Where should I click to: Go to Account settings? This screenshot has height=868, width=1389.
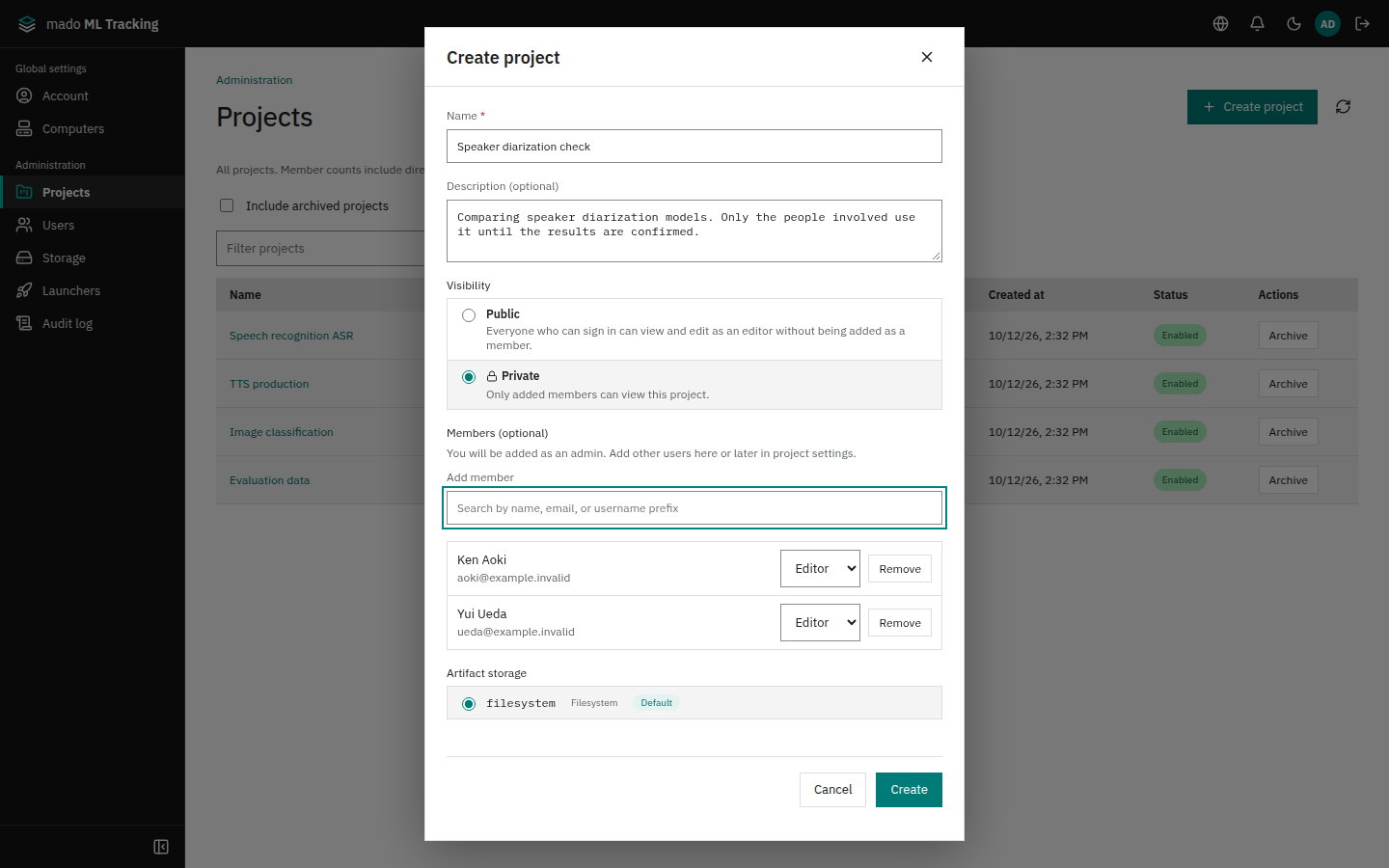93,95
